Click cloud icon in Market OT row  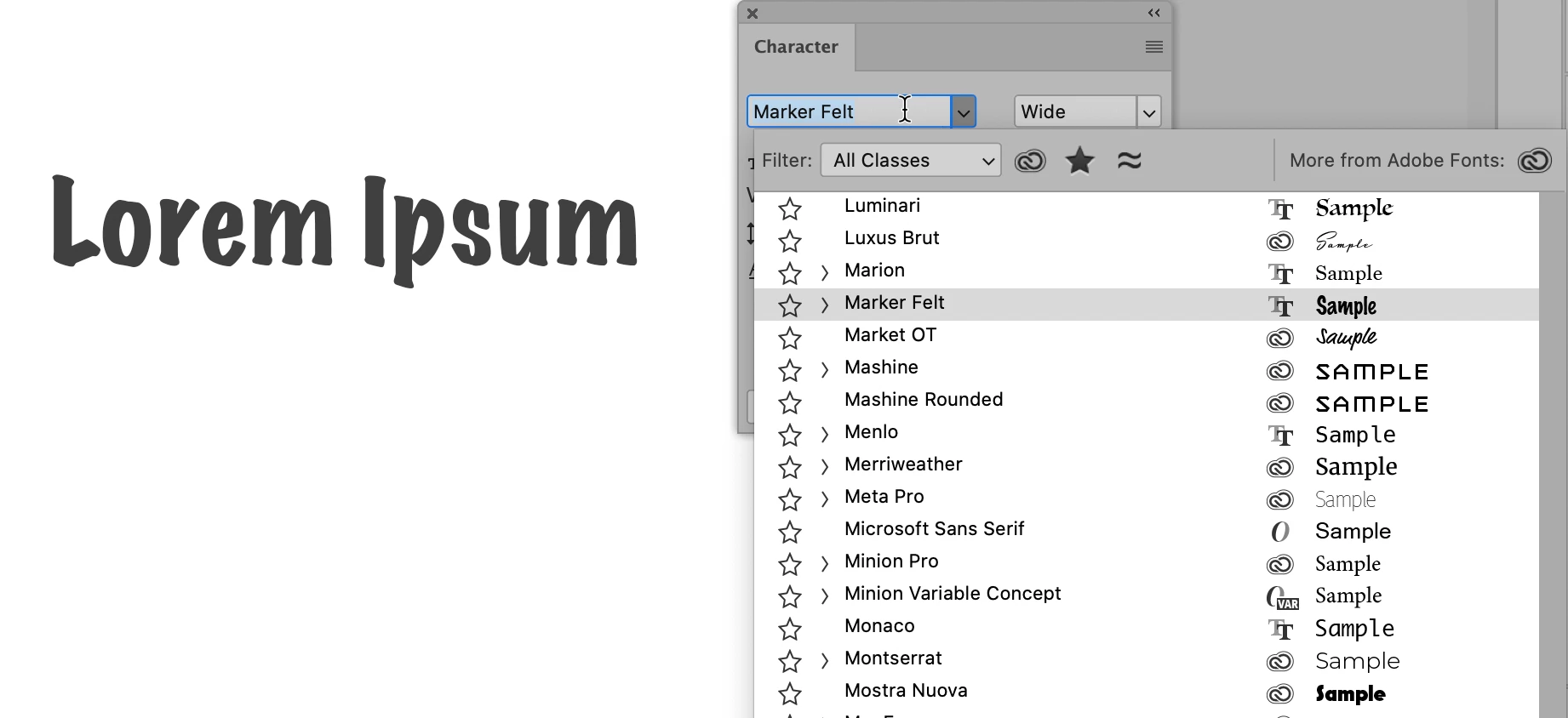click(1280, 339)
